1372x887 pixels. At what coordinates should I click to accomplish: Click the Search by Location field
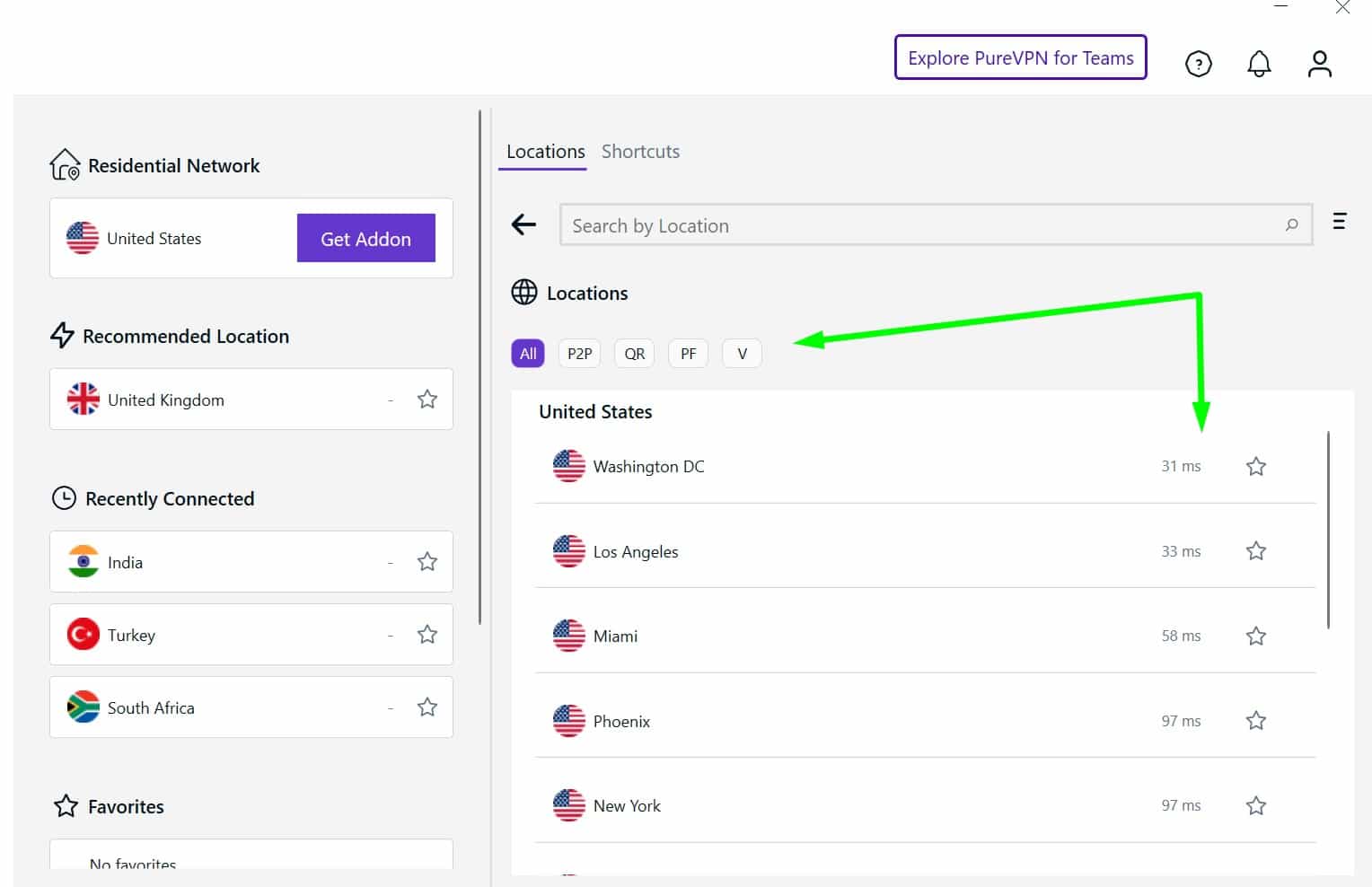point(937,224)
